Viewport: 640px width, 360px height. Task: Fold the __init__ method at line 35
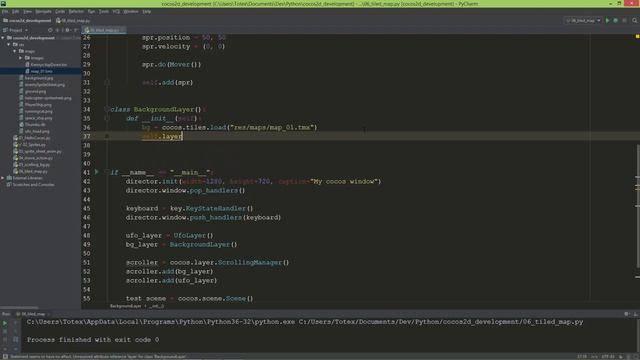click(107, 118)
